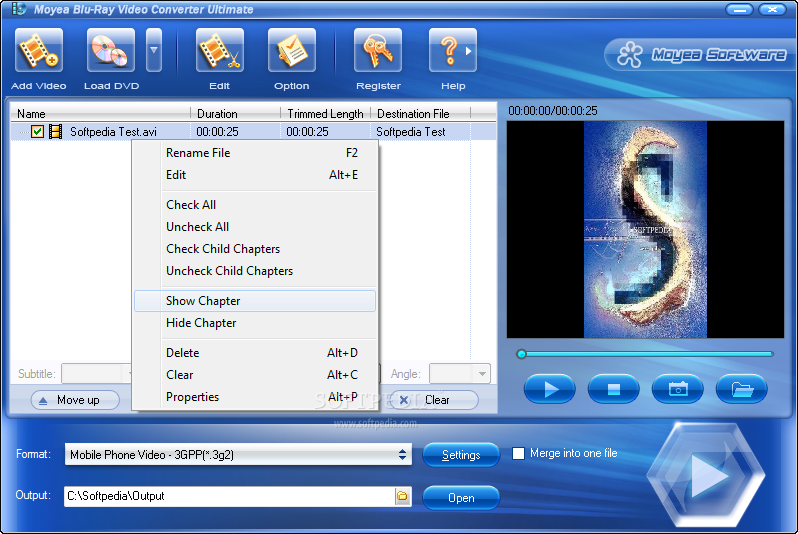Click the Register keys icon
Screen dimensions: 798x534
[x=378, y=50]
